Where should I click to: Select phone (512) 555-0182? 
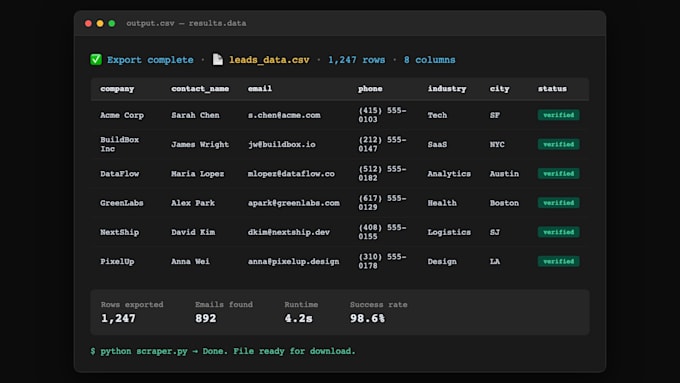pyautogui.click(x=382, y=173)
